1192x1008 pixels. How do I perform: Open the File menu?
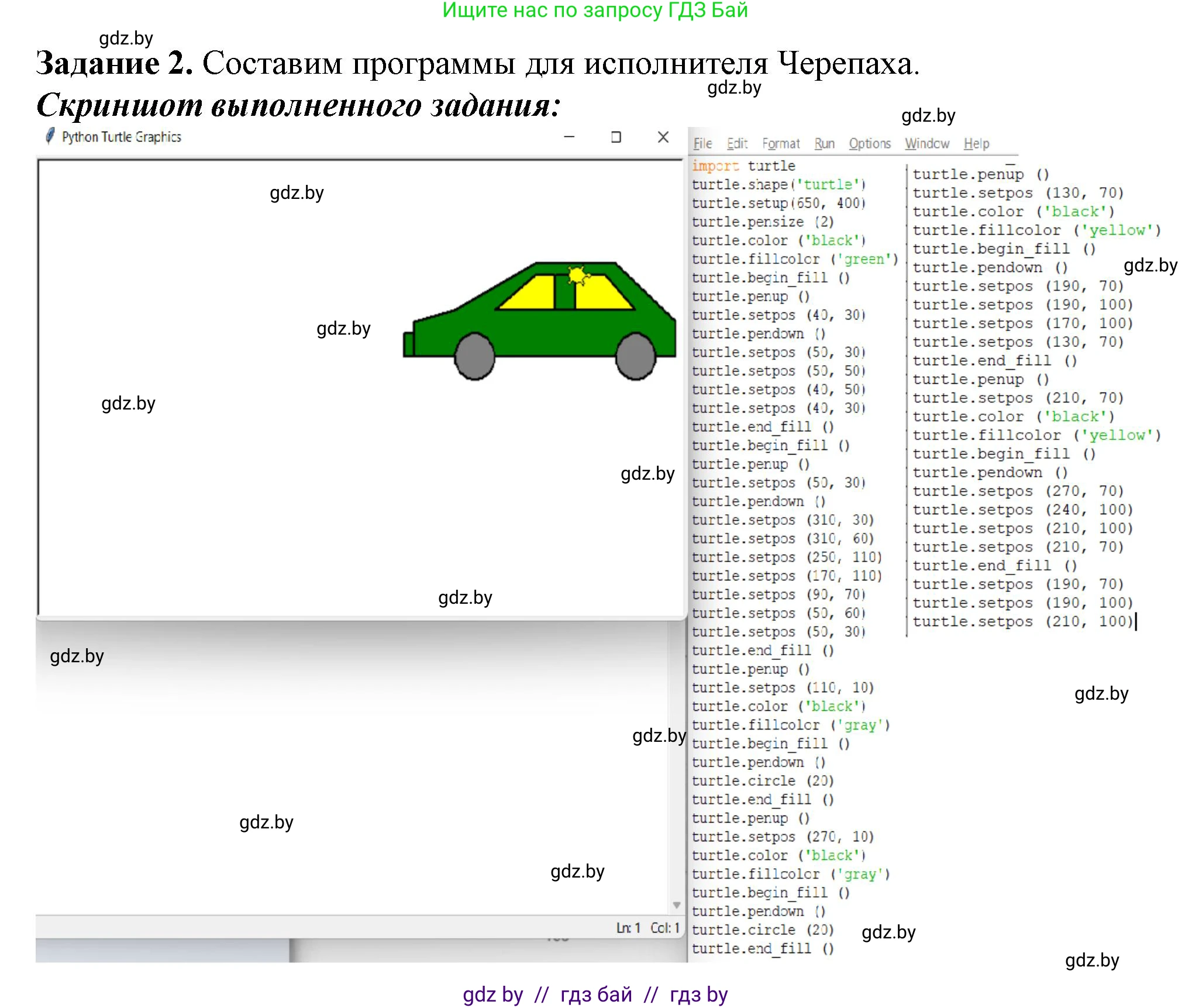point(703,143)
